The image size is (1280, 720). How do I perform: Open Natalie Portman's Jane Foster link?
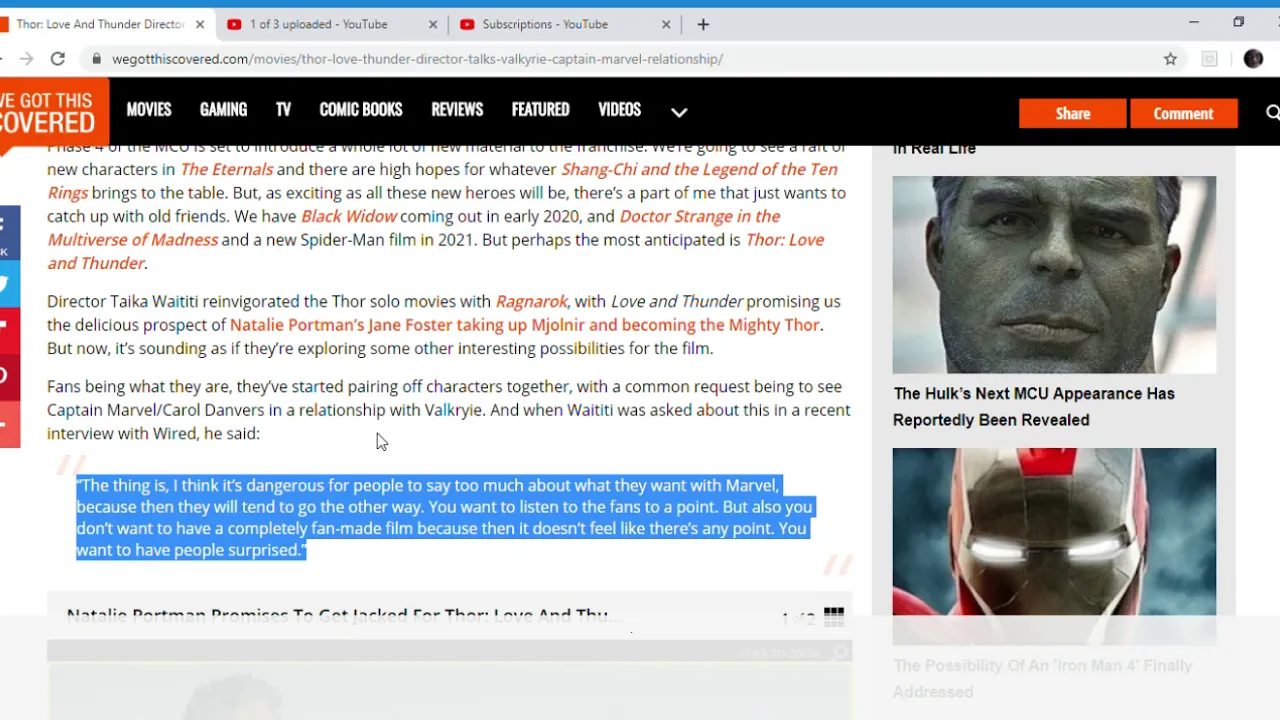pyautogui.click(x=525, y=325)
